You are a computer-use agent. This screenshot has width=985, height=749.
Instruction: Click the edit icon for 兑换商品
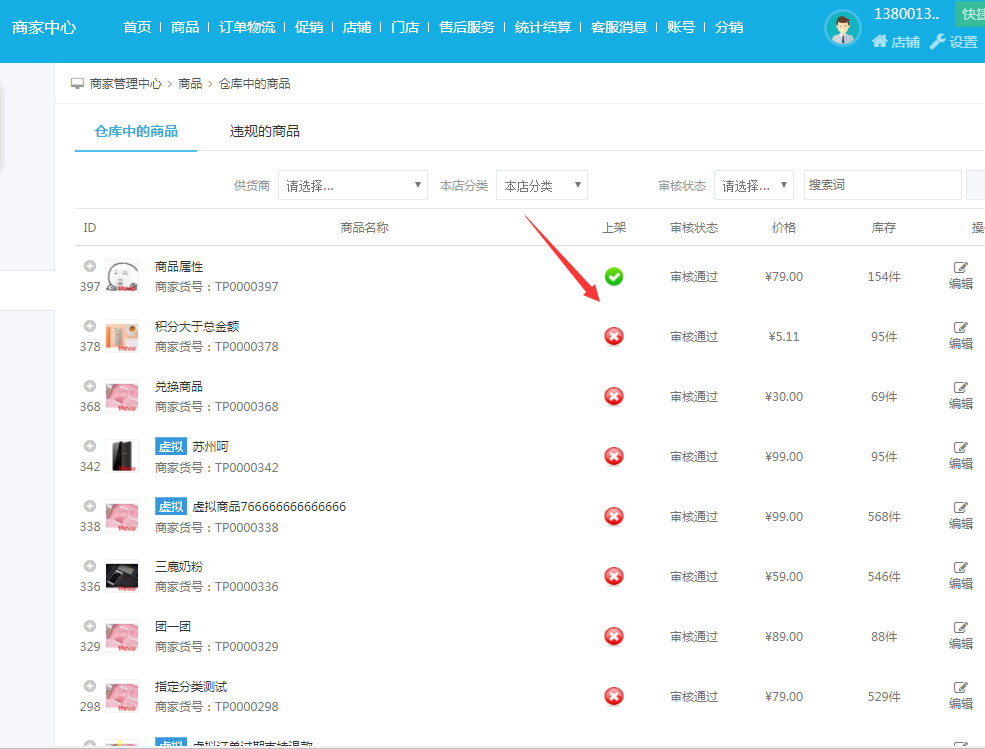point(961,388)
